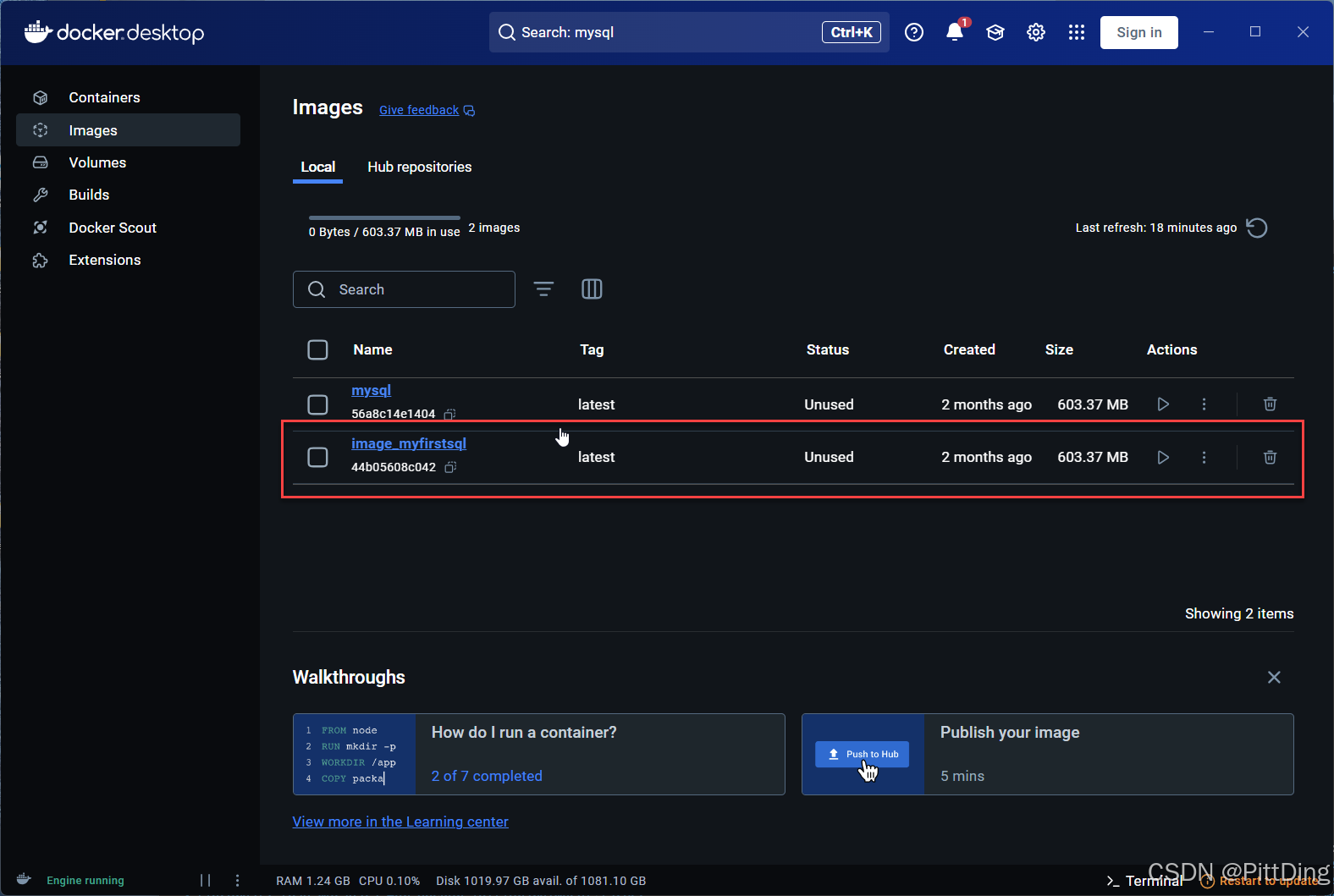This screenshot has height=896, width=1334.
Task: Check the image_myfirstsql checkbox
Action: (317, 457)
